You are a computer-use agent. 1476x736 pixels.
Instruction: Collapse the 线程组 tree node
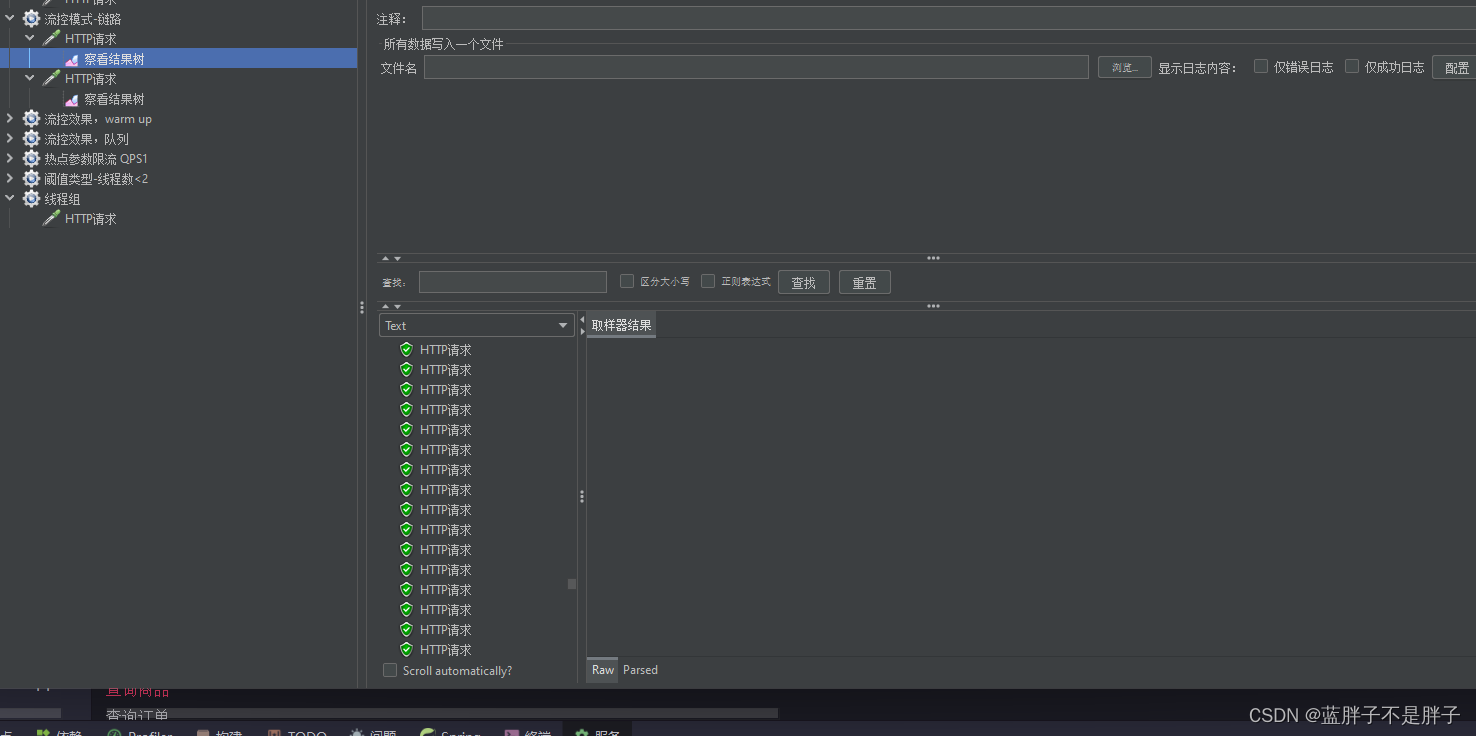[x=10, y=198]
